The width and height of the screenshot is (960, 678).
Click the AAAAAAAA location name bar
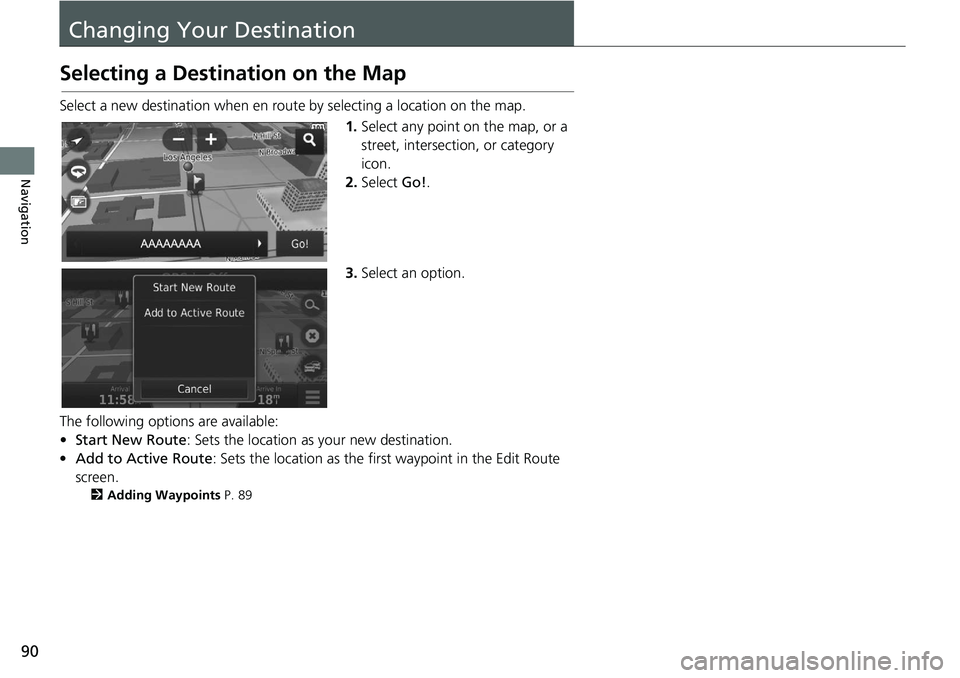click(x=167, y=244)
